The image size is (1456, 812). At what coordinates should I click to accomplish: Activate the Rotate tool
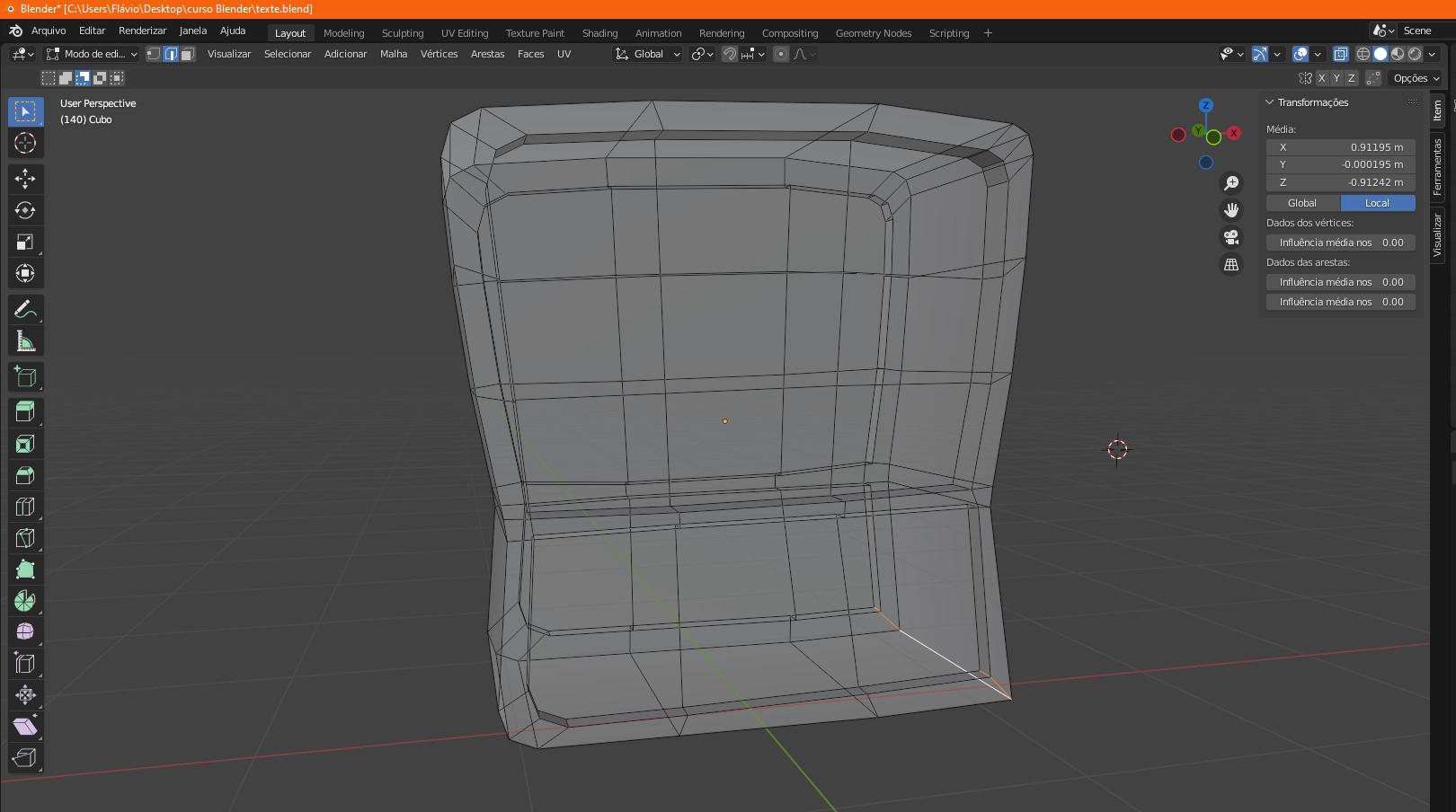pyautogui.click(x=25, y=210)
